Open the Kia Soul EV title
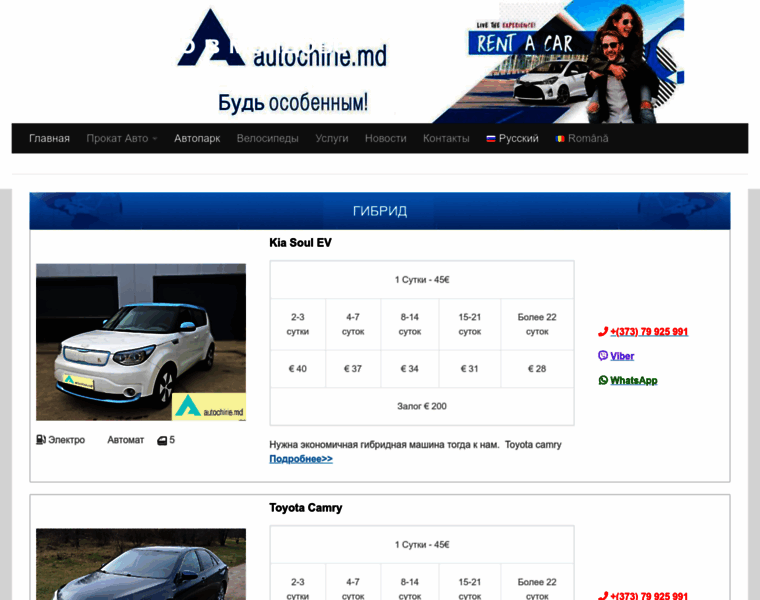 pyautogui.click(x=301, y=243)
